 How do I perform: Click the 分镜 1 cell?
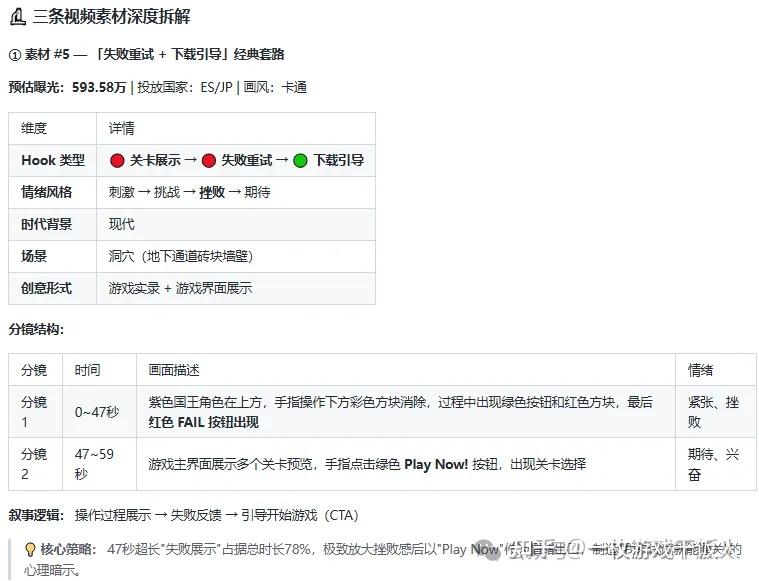[34, 412]
